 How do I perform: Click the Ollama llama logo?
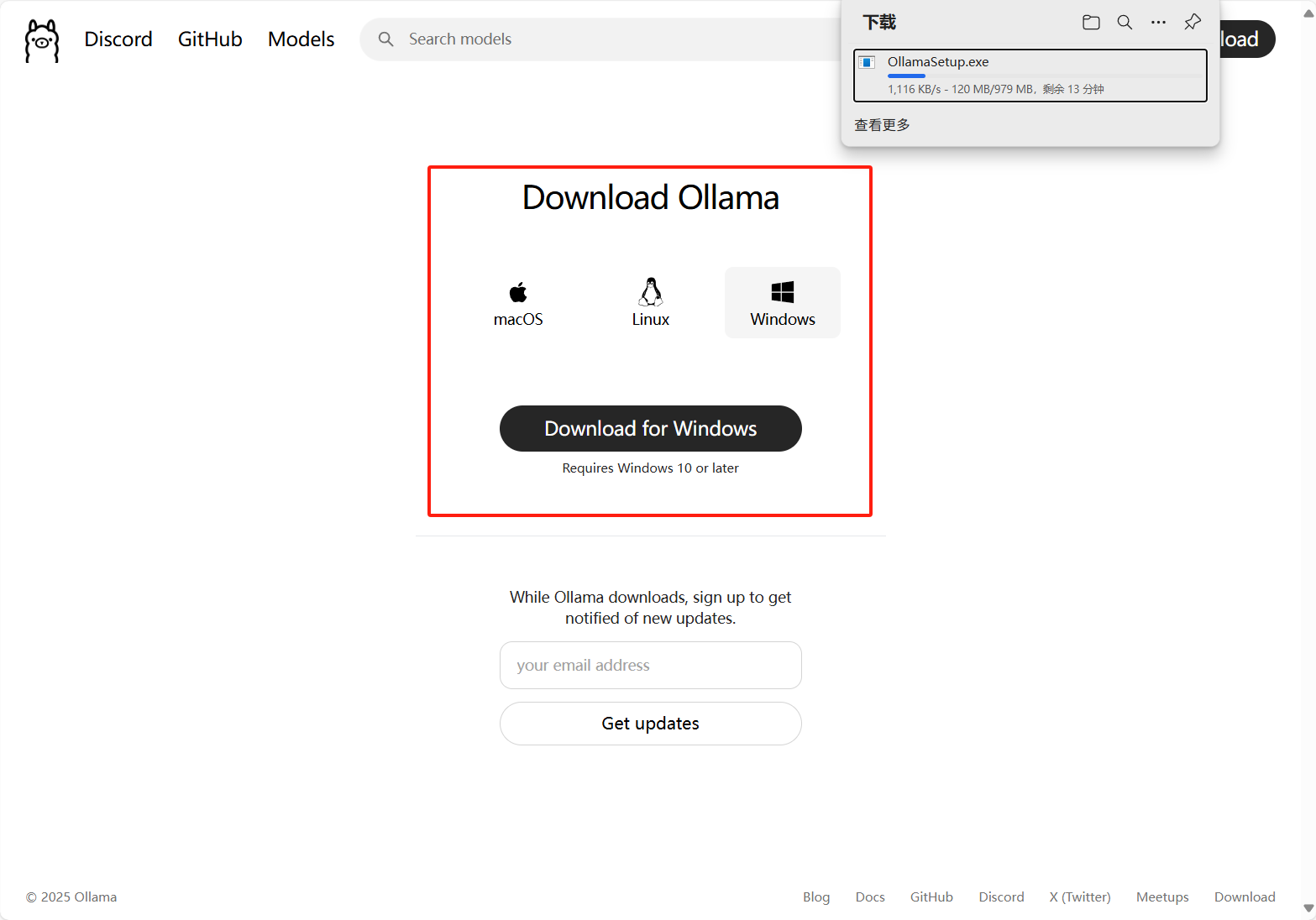point(42,40)
